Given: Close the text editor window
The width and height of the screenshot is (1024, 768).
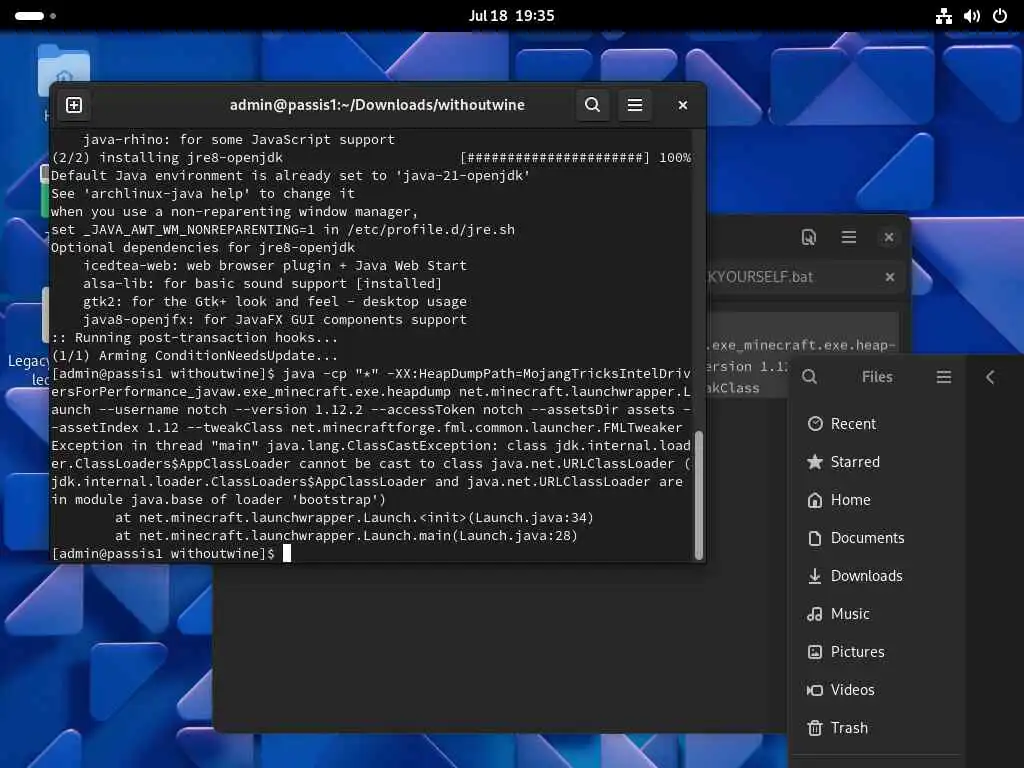Looking at the screenshot, I should tap(889, 237).
